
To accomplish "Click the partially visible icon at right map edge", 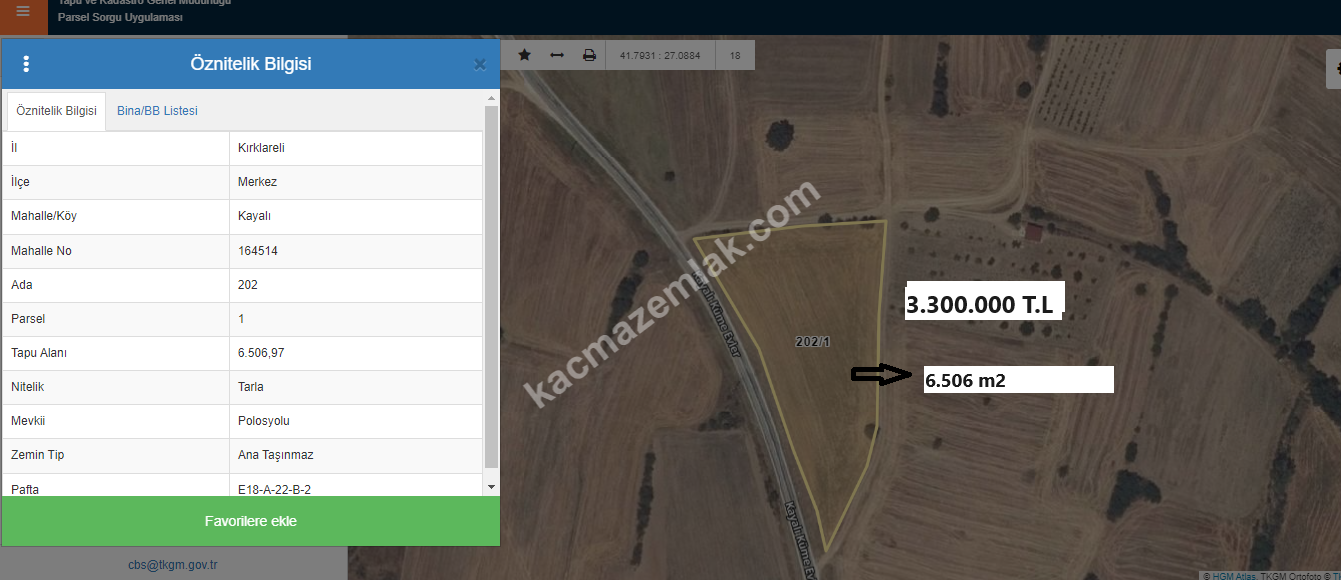I will tap(1334, 69).
